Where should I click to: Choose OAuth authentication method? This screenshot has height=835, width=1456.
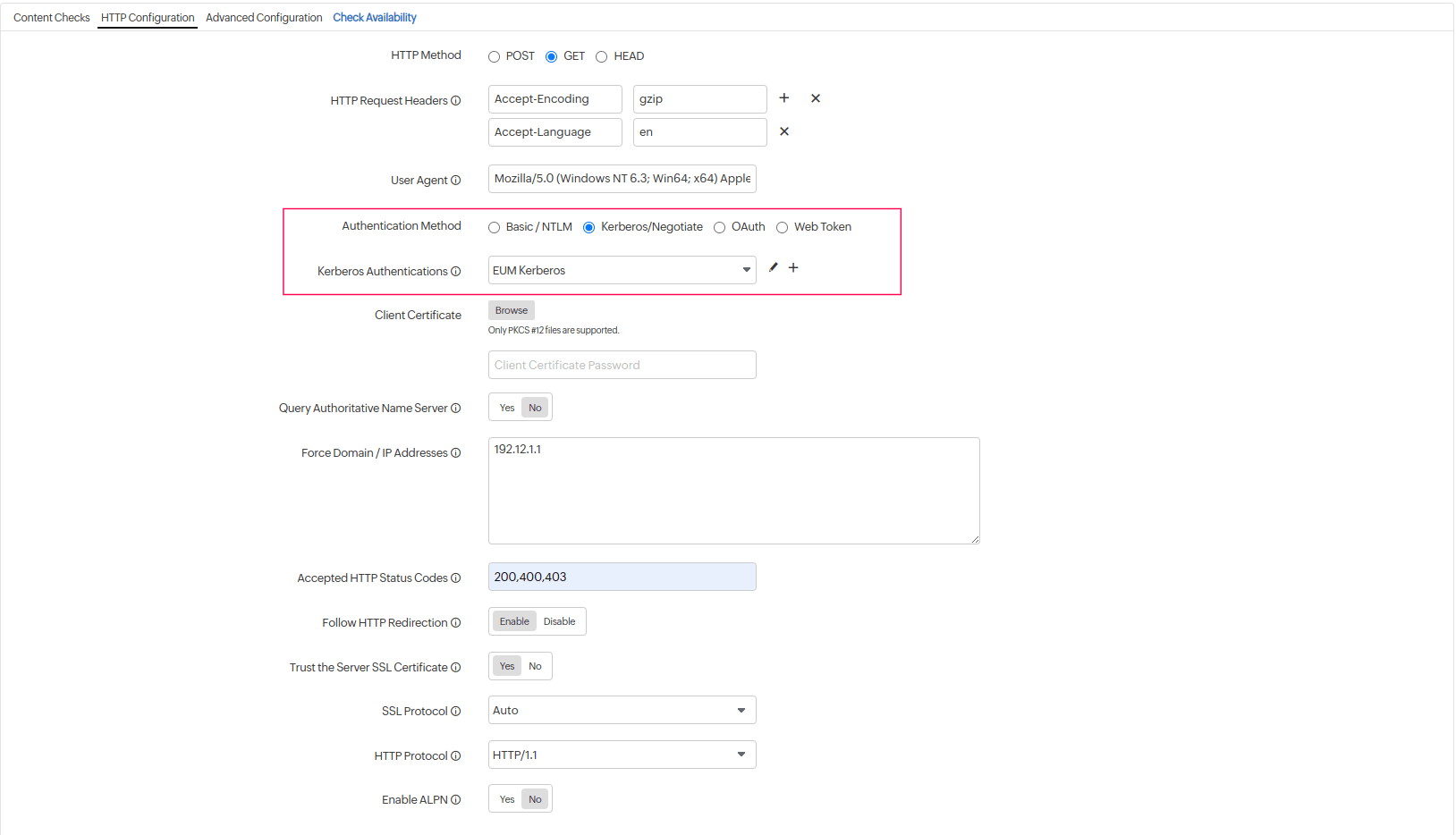(720, 227)
